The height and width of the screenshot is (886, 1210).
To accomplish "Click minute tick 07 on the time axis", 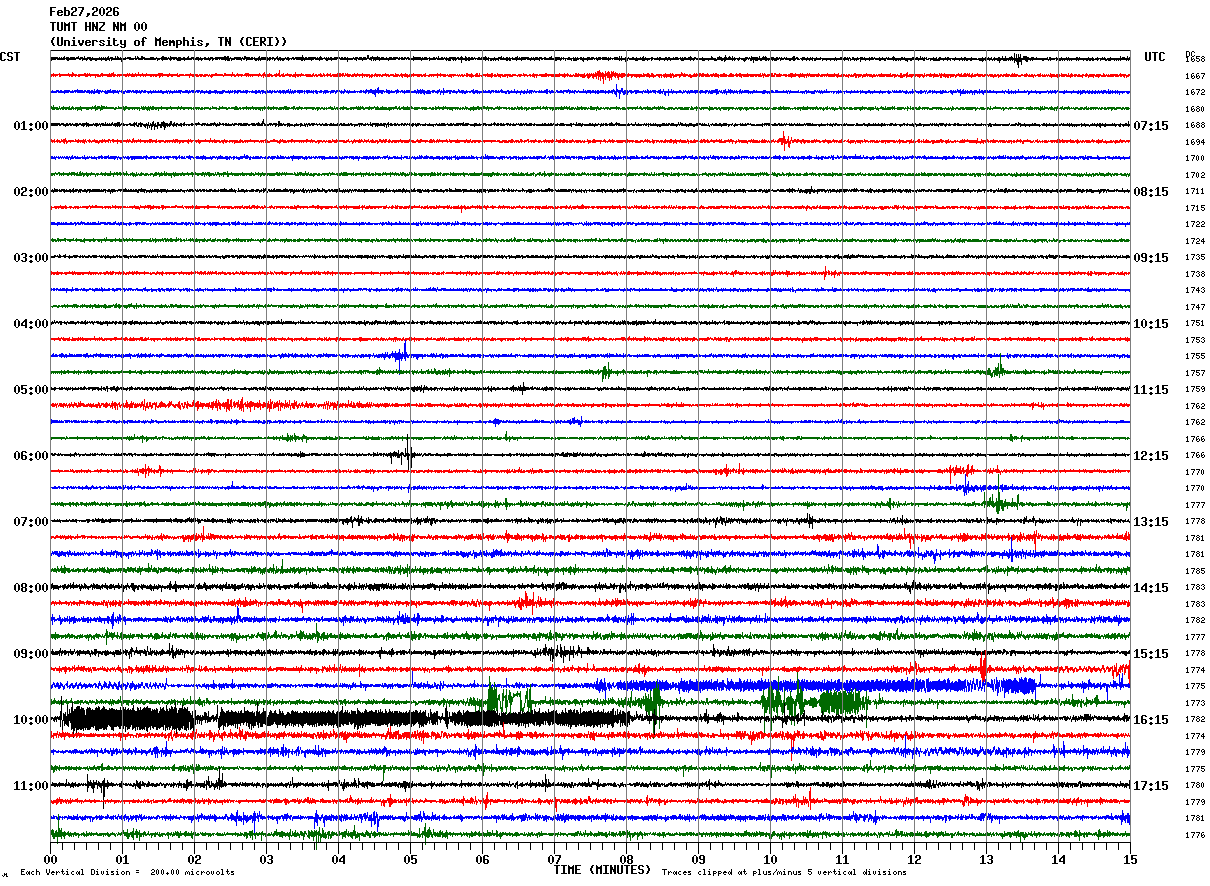I will pos(554,859).
